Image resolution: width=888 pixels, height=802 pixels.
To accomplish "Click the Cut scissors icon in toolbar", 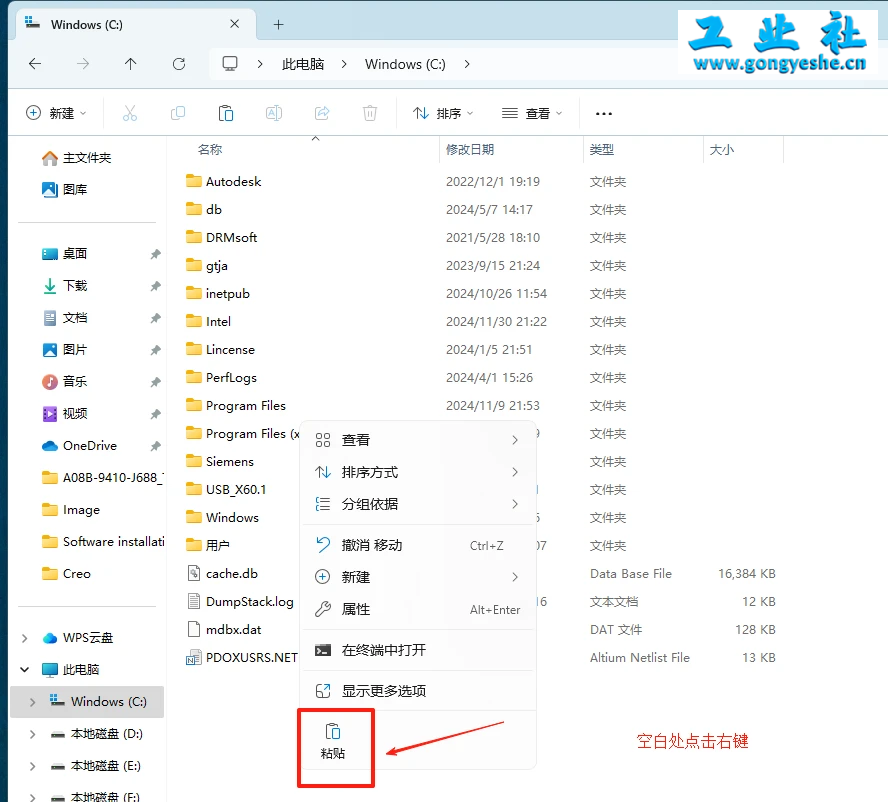I will pyautogui.click(x=130, y=113).
